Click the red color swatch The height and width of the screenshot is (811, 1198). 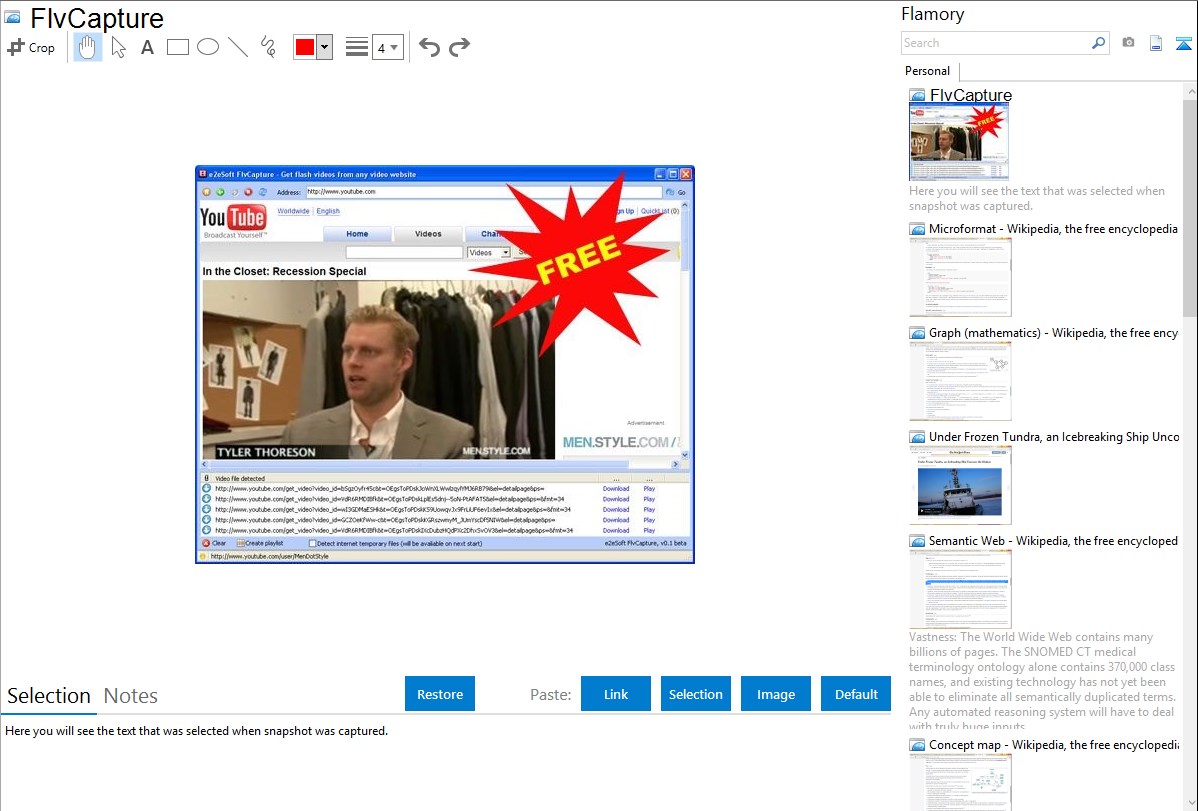pyautogui.click(x=305, y=47)
